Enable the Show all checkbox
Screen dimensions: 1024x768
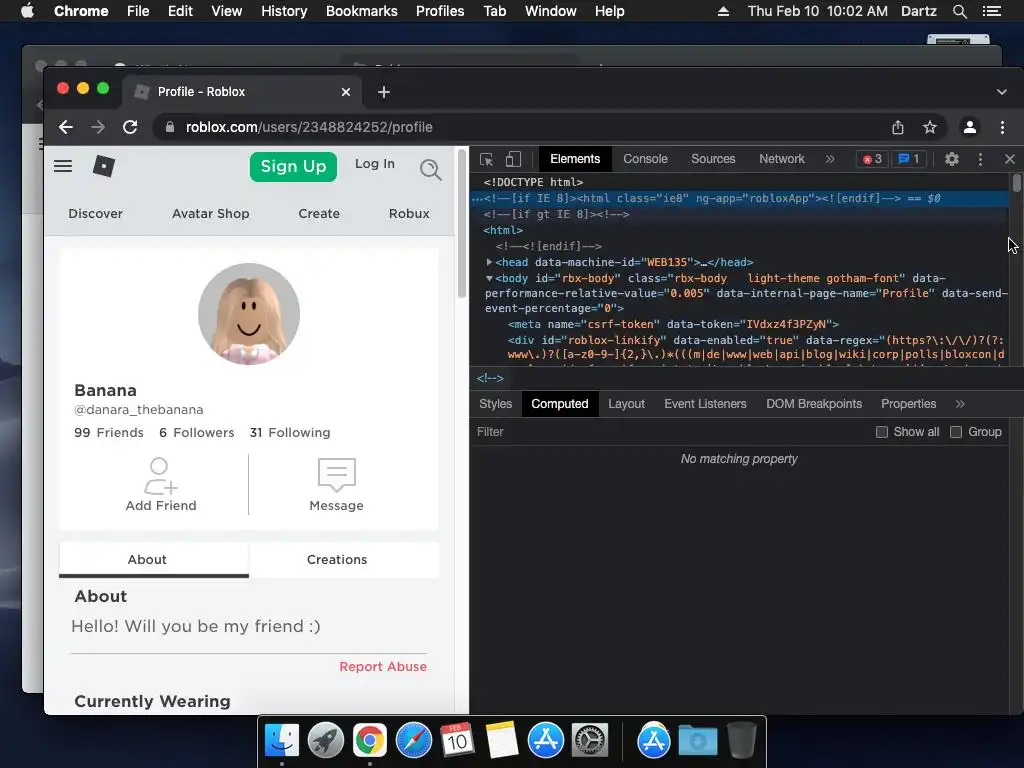[881, 432]
